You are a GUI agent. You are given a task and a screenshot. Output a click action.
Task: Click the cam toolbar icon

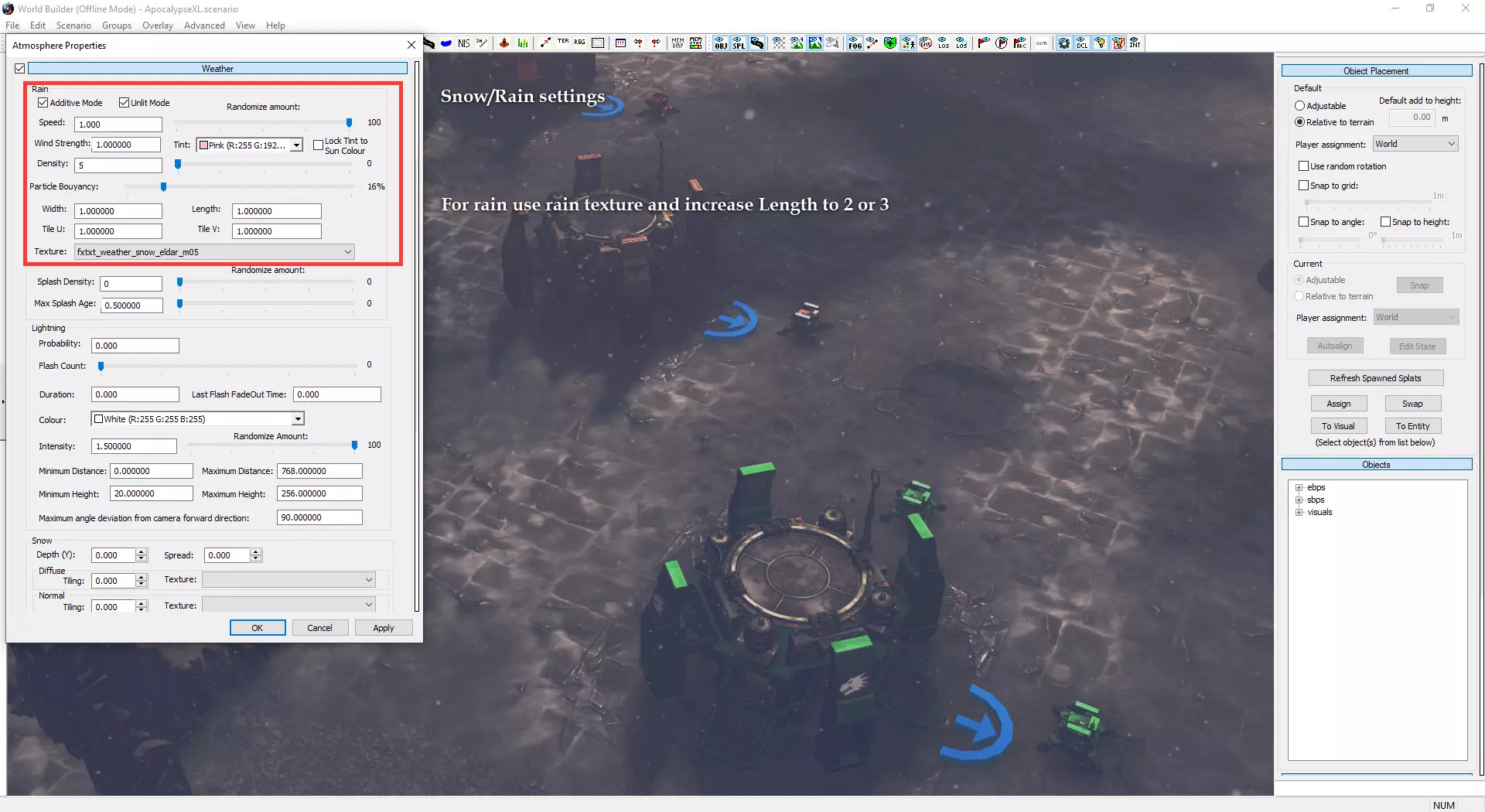[x=1042, y=43]
